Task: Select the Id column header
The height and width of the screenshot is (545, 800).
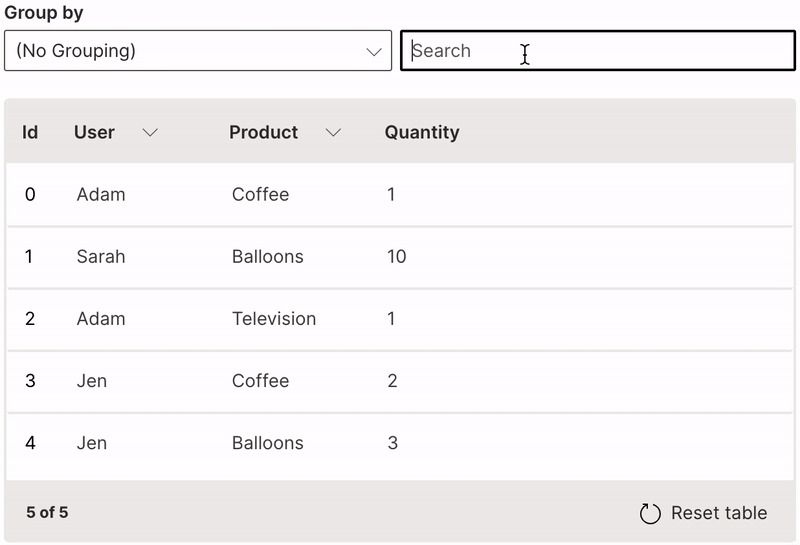Action: click(x=30, y=133)
